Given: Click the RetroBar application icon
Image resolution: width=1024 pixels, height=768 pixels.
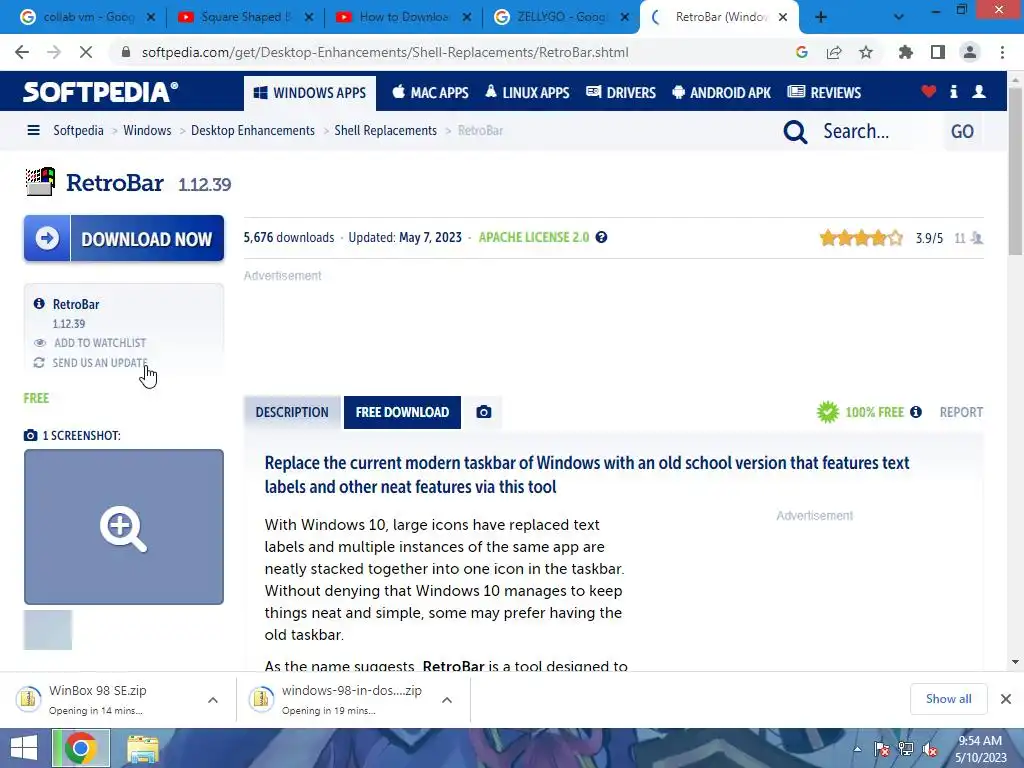Looking at the screenshot, I should pyautogui.click(x=40, y=182).
